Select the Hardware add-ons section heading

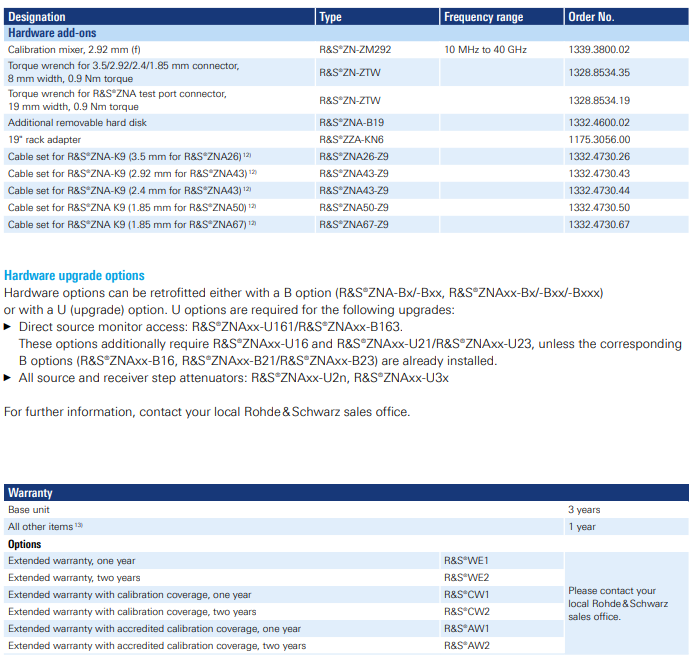pos(52,33)
